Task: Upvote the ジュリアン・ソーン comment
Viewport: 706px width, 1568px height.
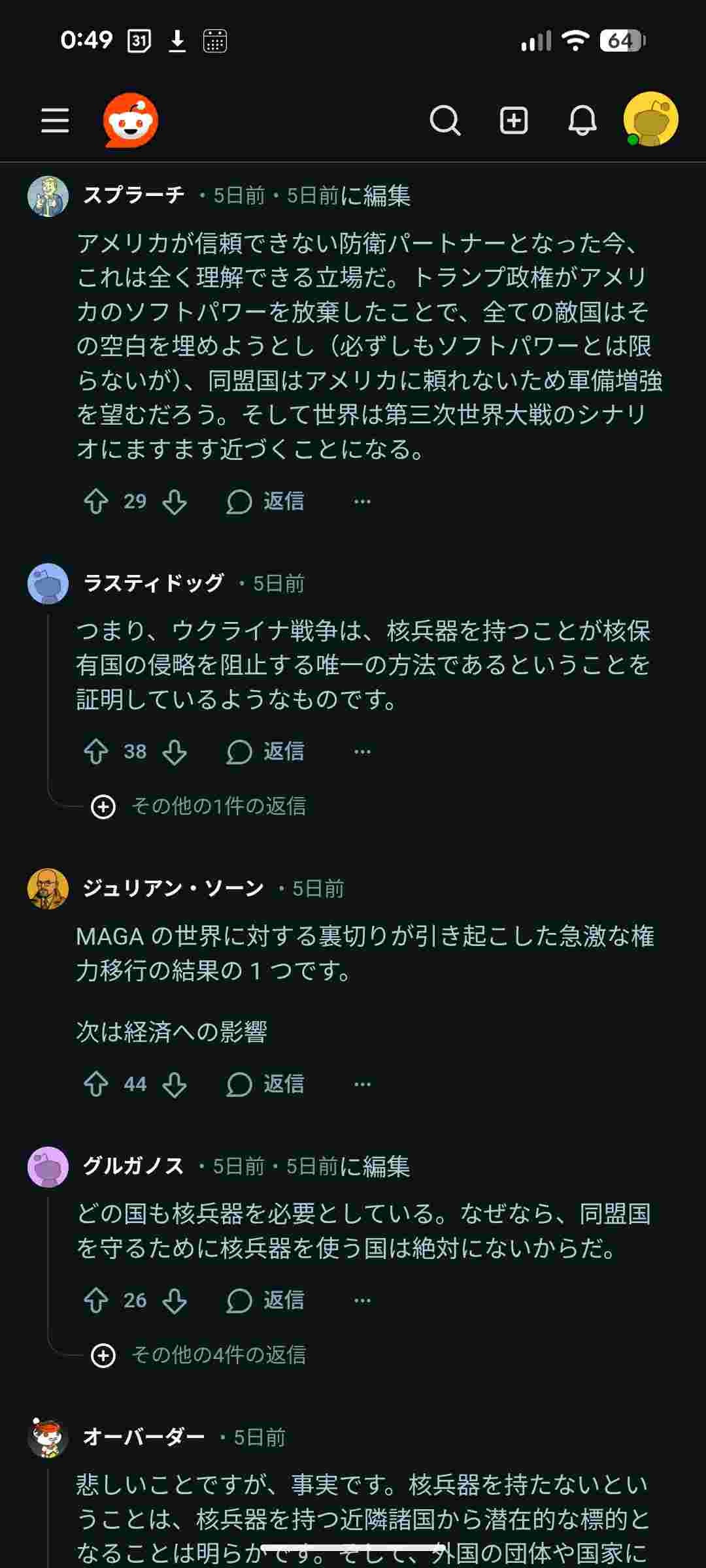Action: [x=96, y=1085]
